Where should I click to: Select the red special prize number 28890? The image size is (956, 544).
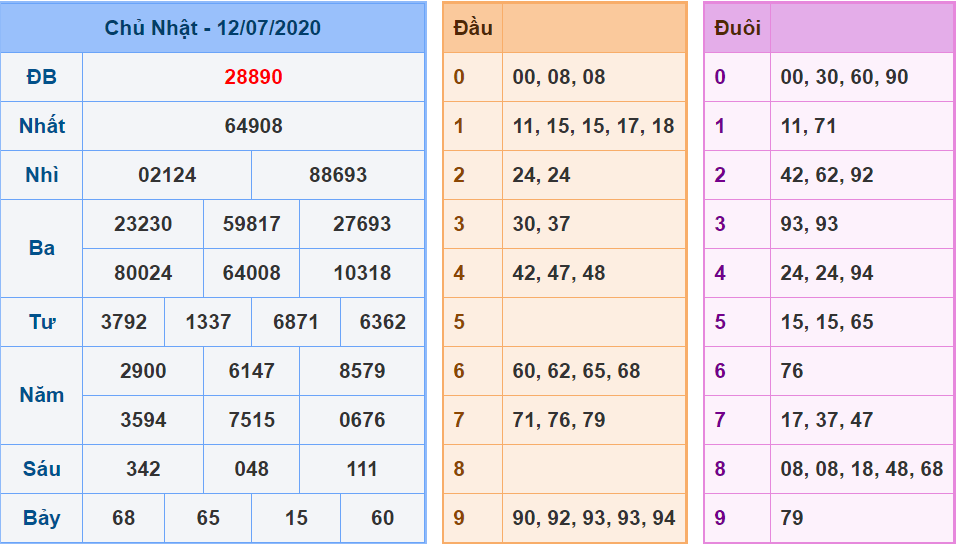tap(253, 77)
